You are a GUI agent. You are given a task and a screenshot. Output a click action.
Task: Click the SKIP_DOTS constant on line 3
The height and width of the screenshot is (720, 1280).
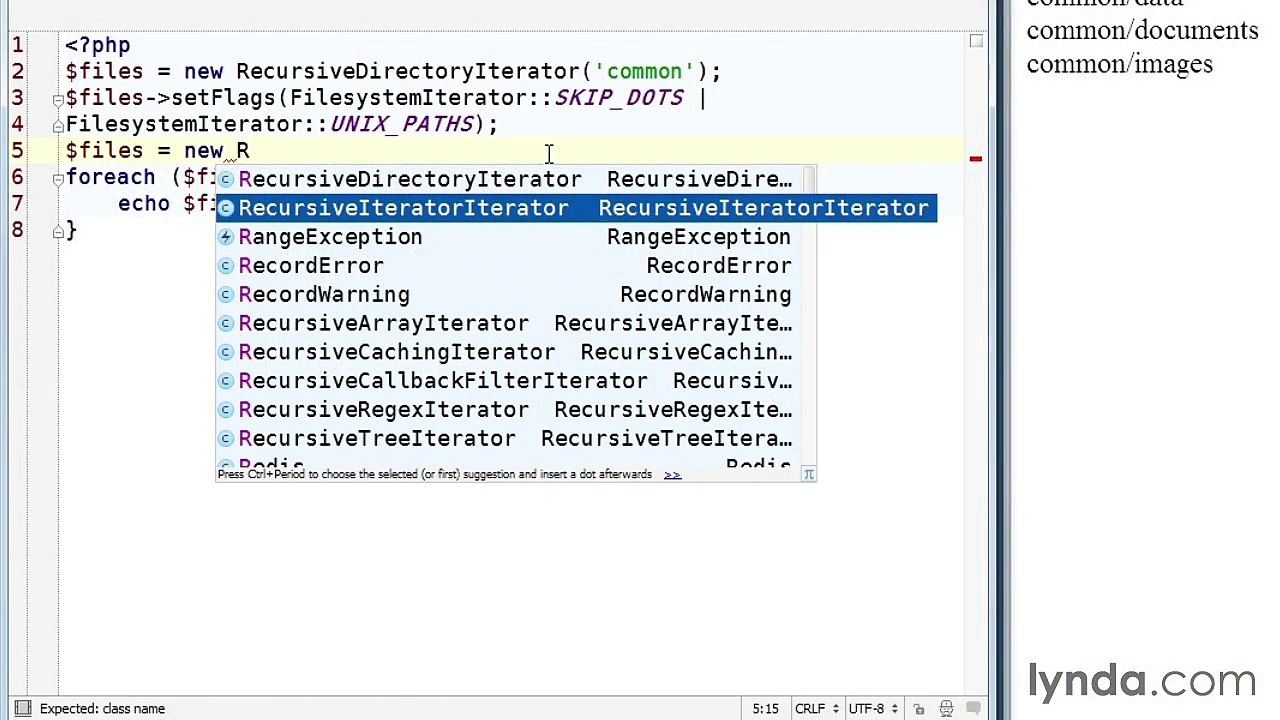[619, 98]
